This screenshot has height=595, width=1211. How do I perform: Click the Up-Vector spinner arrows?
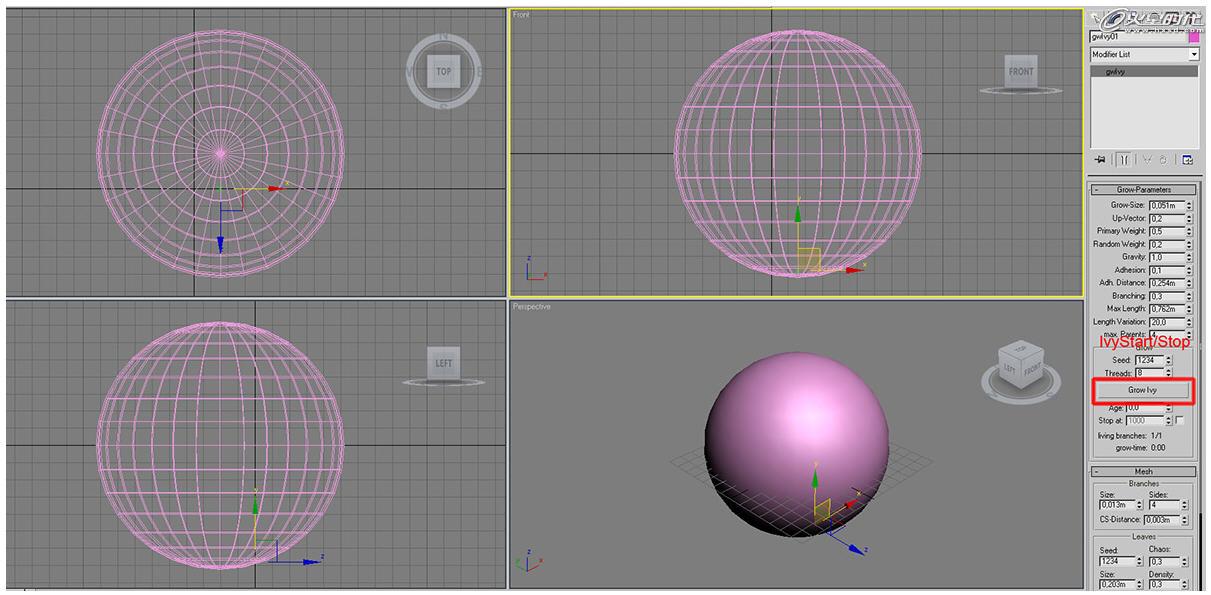pos(1189,218)
